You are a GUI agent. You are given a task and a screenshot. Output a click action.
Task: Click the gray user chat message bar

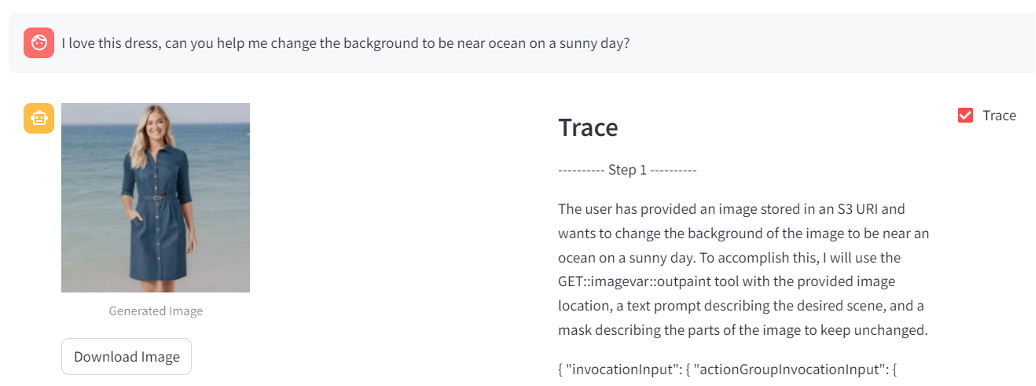pyautogui.click(x=522, y=43)
